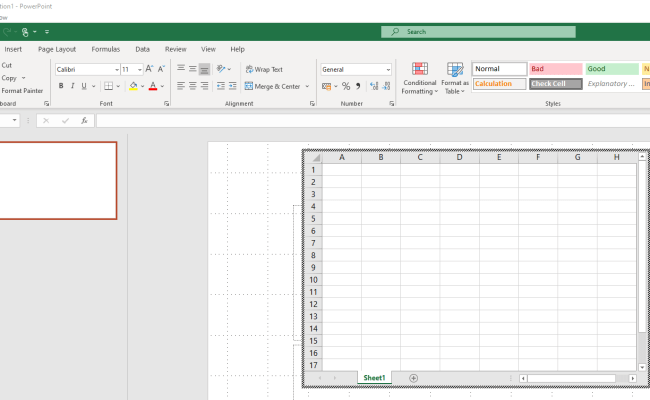This screenshot has height=400, width=650.
Task: Toggle Bold formatting
Action: point(61,86)
